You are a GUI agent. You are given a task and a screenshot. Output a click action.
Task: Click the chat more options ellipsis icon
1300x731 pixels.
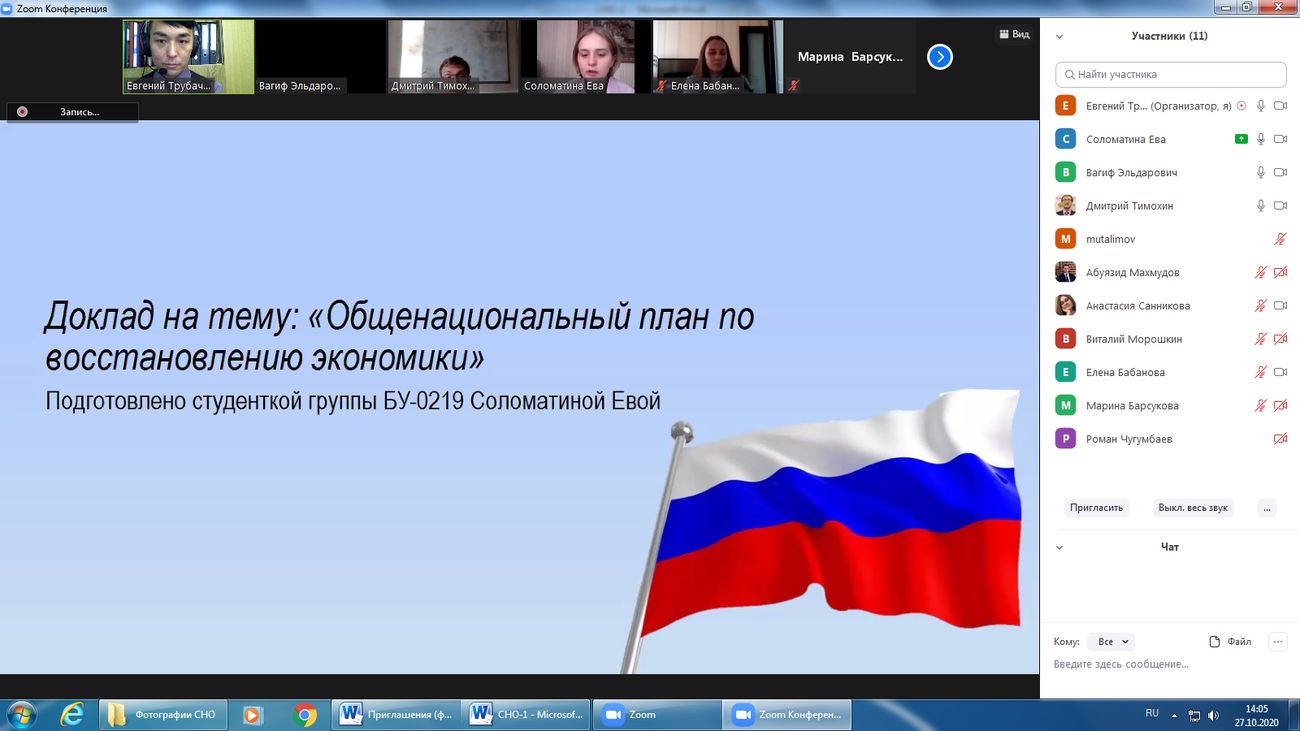(x=1277, y=642)
